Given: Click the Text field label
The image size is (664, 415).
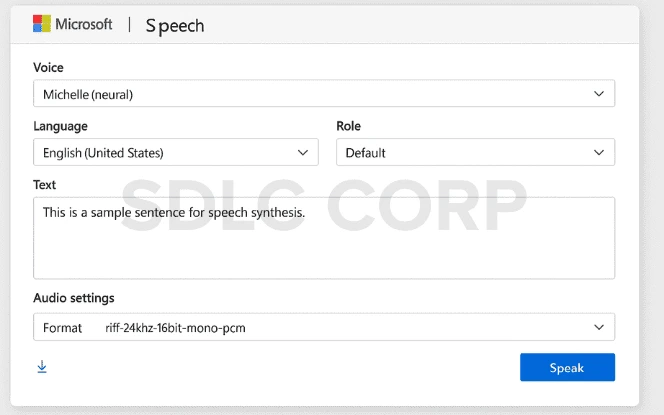Looking at the screenshot, I should (44, 185).
